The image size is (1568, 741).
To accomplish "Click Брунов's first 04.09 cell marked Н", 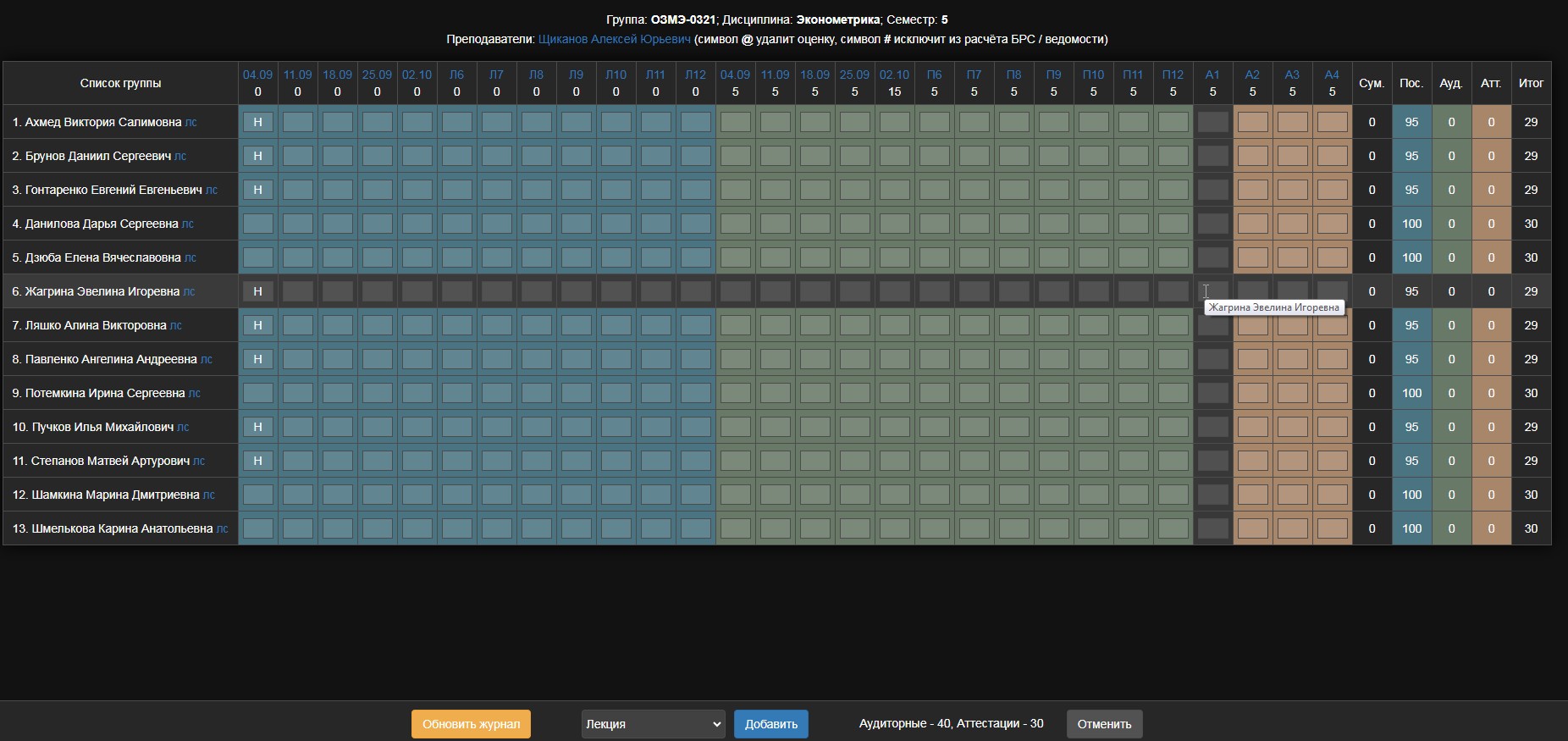I will (x=257, y=156).
